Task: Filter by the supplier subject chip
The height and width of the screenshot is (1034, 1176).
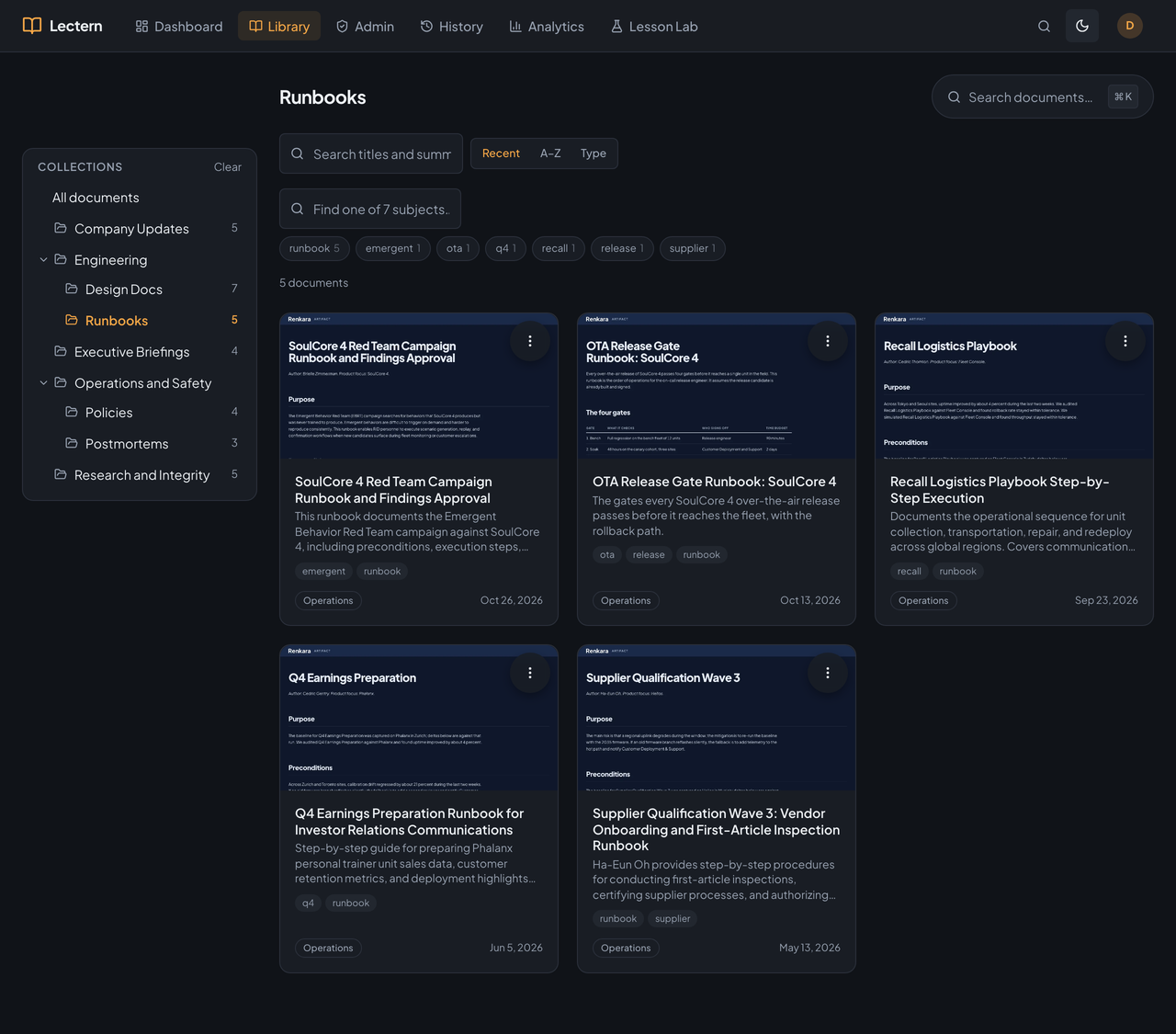Action: pos(693,248)
